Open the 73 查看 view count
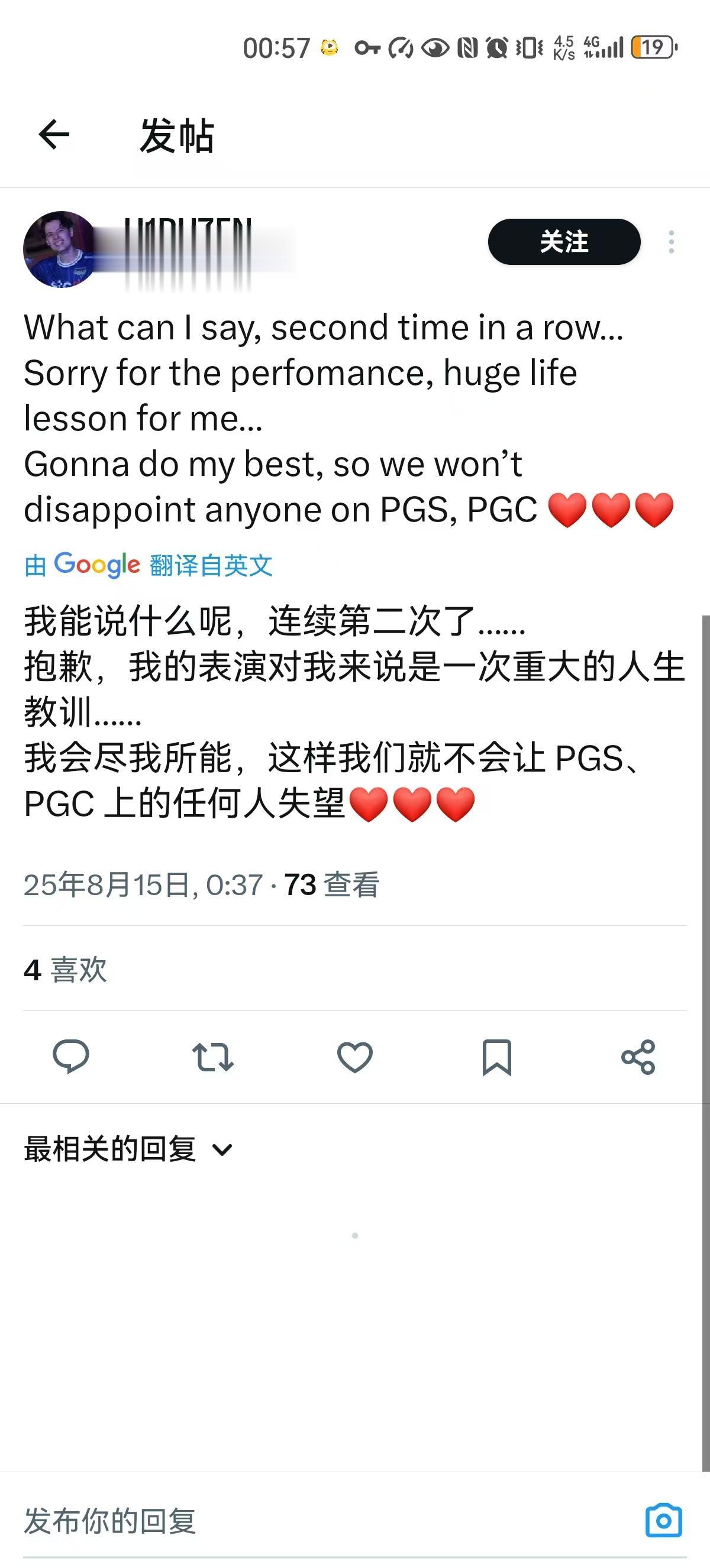This screenshot has height=1568, width=710. pyautogui.click(x=332, y=885)
